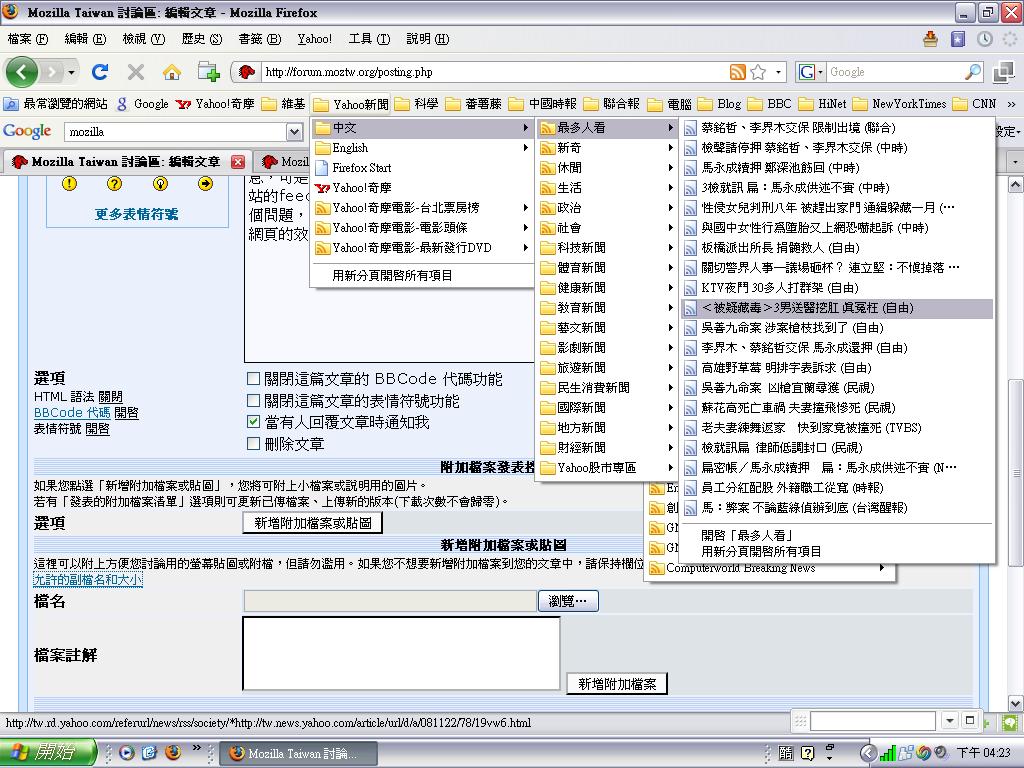Check the 刪除文章 checkbox
Screen dimensions: 1024x768
pyautogui.click(x=253, y=443)
